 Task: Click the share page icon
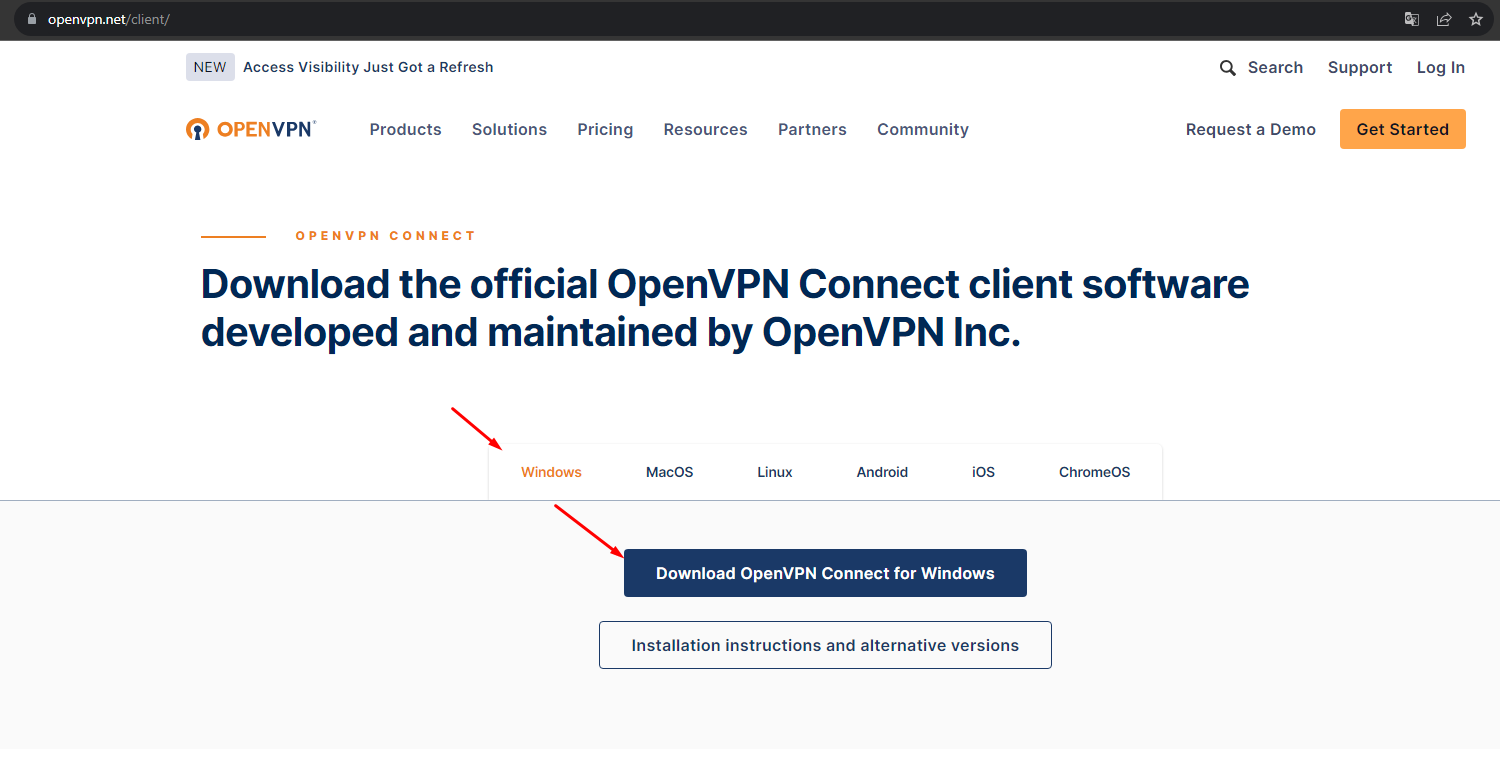tap(1444, 19)
